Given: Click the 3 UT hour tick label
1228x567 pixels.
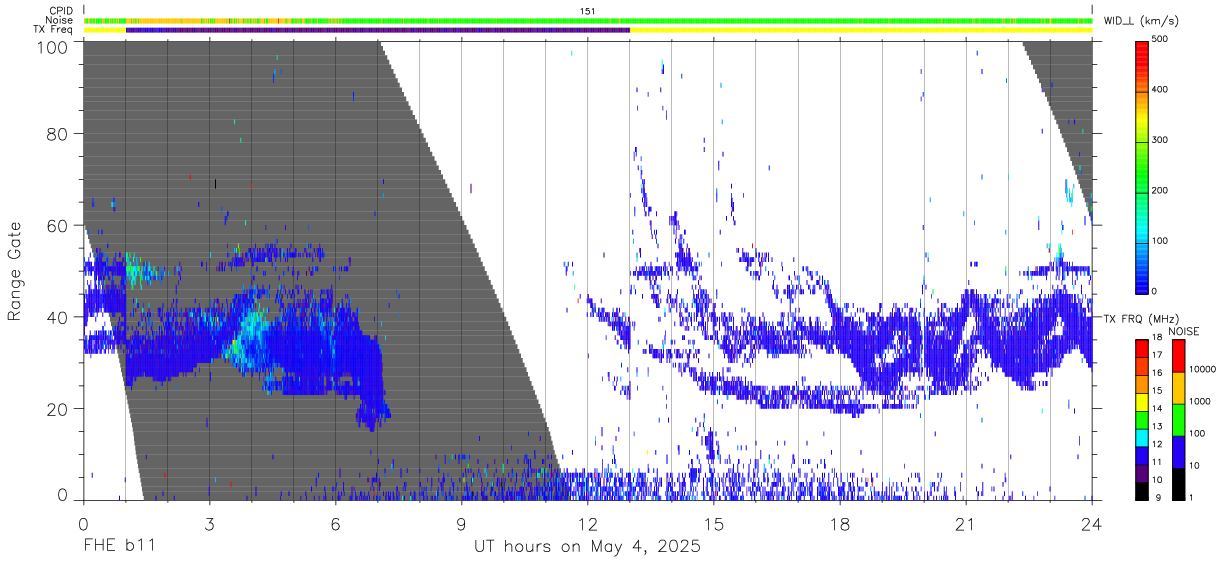Looking at the screenshot, I should point(209,524).
